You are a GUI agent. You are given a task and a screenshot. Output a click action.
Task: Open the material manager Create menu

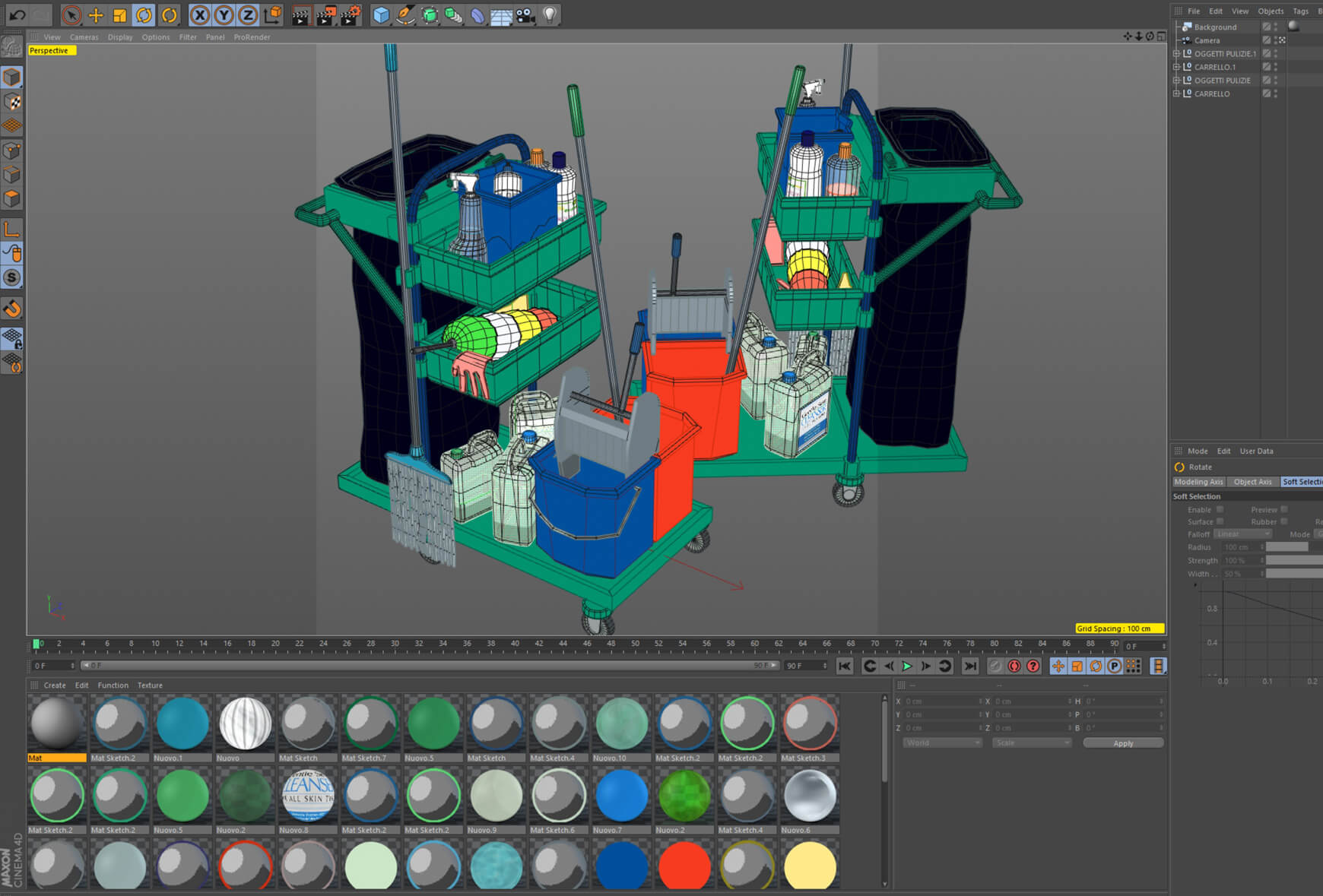click(x=55, y=685)
